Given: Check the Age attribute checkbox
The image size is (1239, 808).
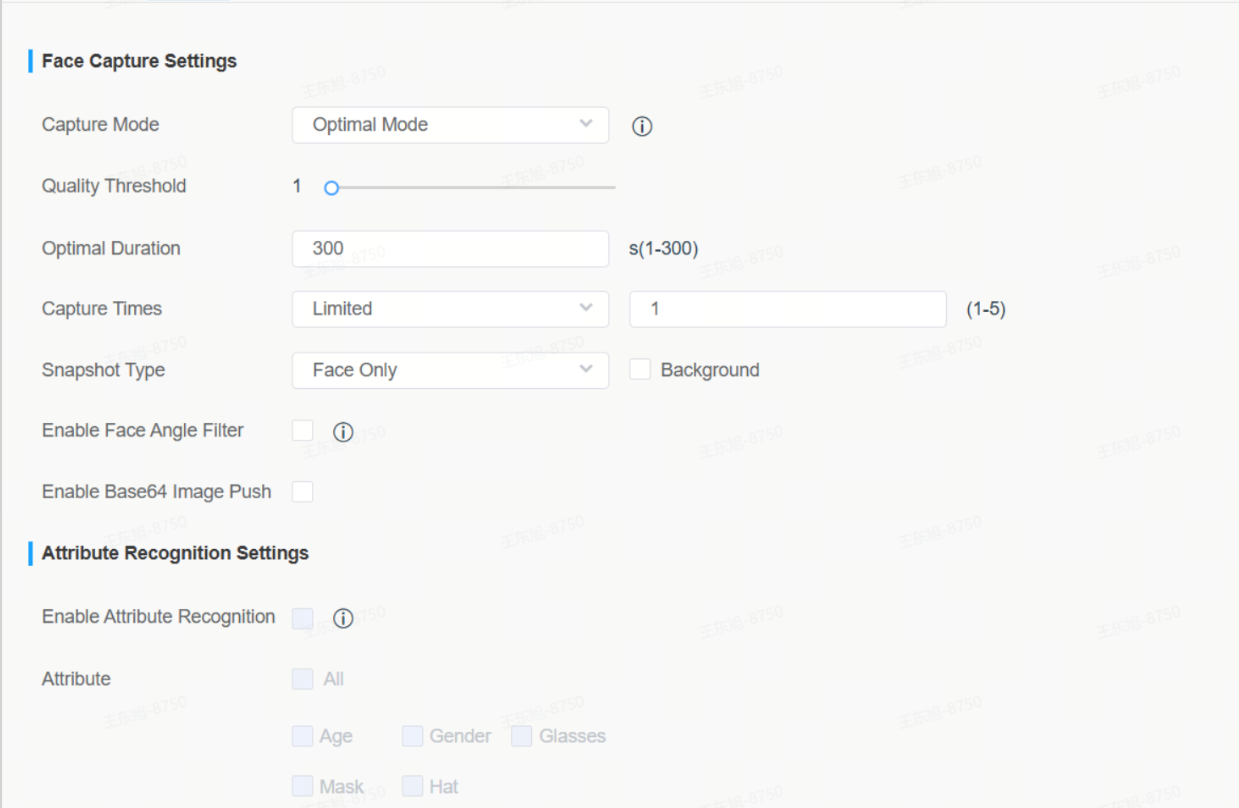Looking at the screenshot, I should [x=303, y=737].
